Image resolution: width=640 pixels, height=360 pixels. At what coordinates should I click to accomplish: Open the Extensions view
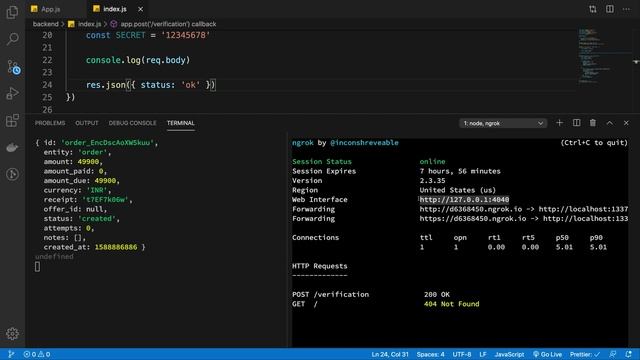pyautogui.click(x=12, y=120)
